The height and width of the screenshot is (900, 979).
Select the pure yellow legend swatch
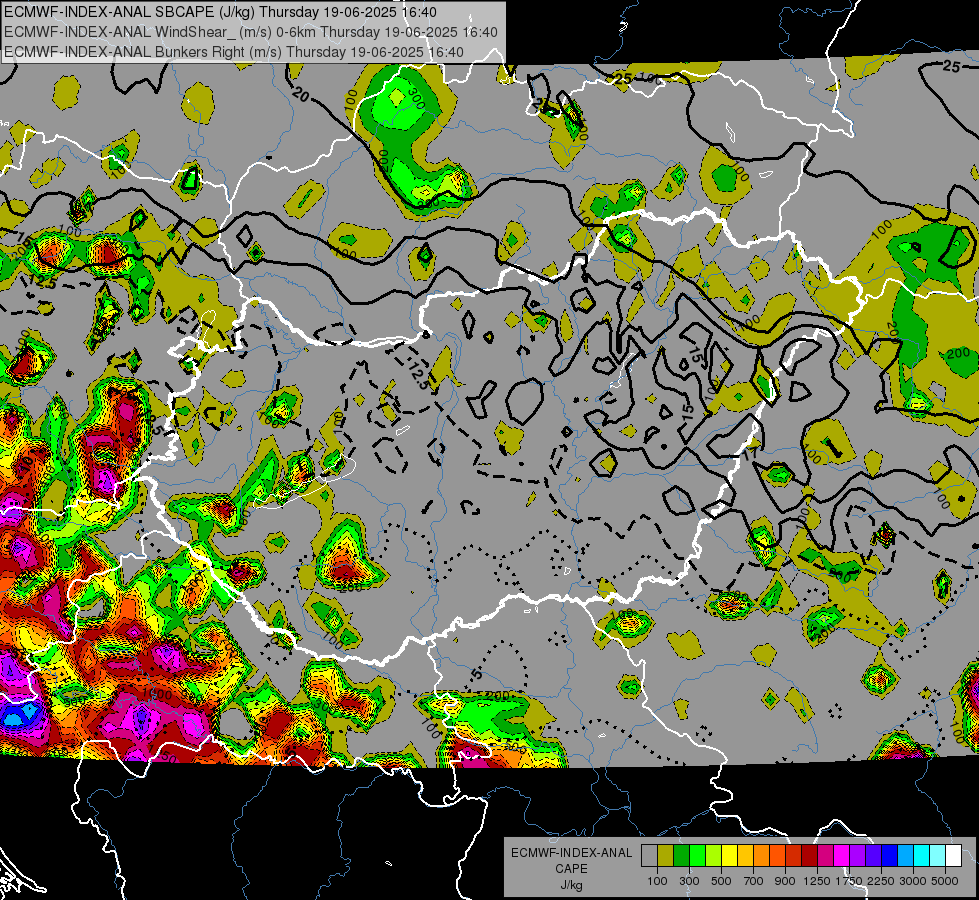pyautogui.click(x=730, y=855)
